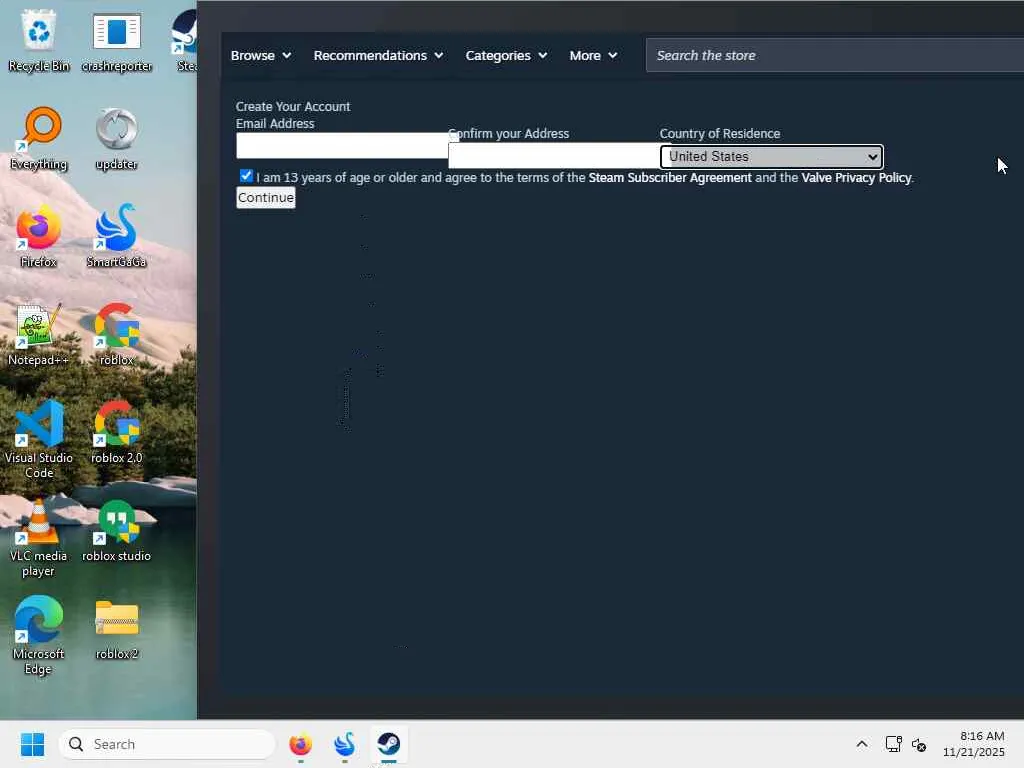The height and width of the screenshot is (768, 1024).
Task: Select the roblox 2 zipped folder icon
Action: click(116, 628)
